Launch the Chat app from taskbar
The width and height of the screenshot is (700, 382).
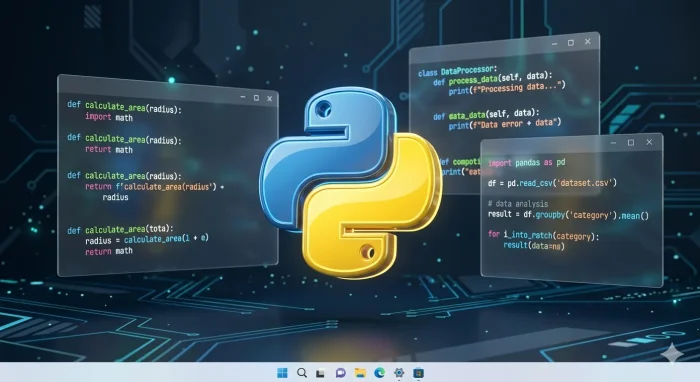(341, 373)
